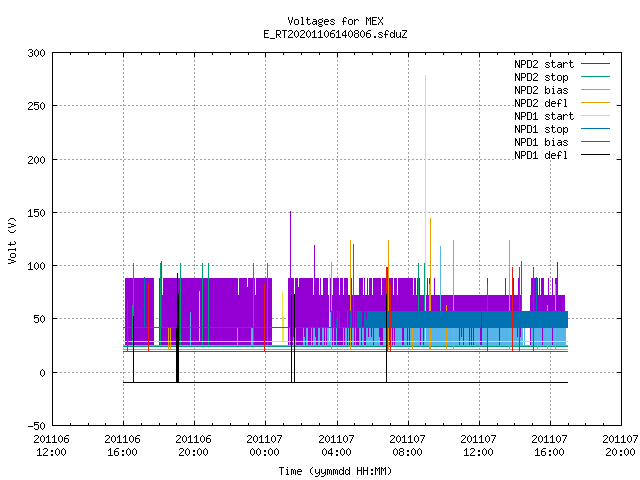Click the x-axis tick '201107 20:00'

(x=620, y=446)
